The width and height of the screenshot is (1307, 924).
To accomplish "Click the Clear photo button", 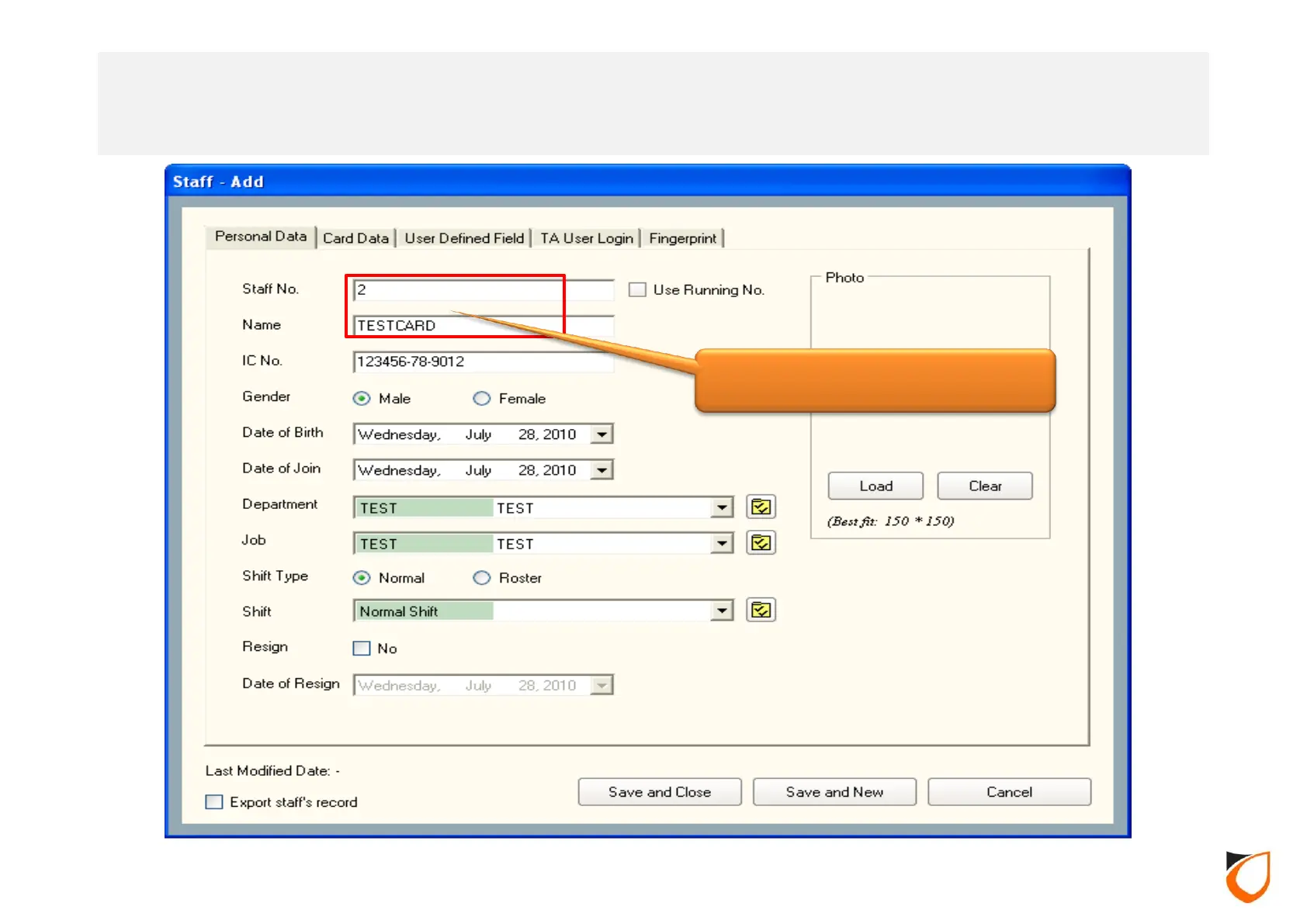I will 984,486.
